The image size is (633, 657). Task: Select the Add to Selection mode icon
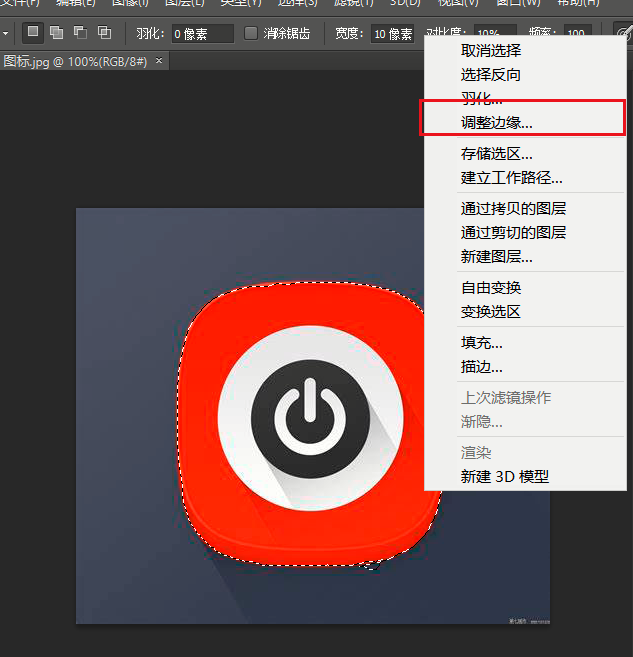point(57,33)
